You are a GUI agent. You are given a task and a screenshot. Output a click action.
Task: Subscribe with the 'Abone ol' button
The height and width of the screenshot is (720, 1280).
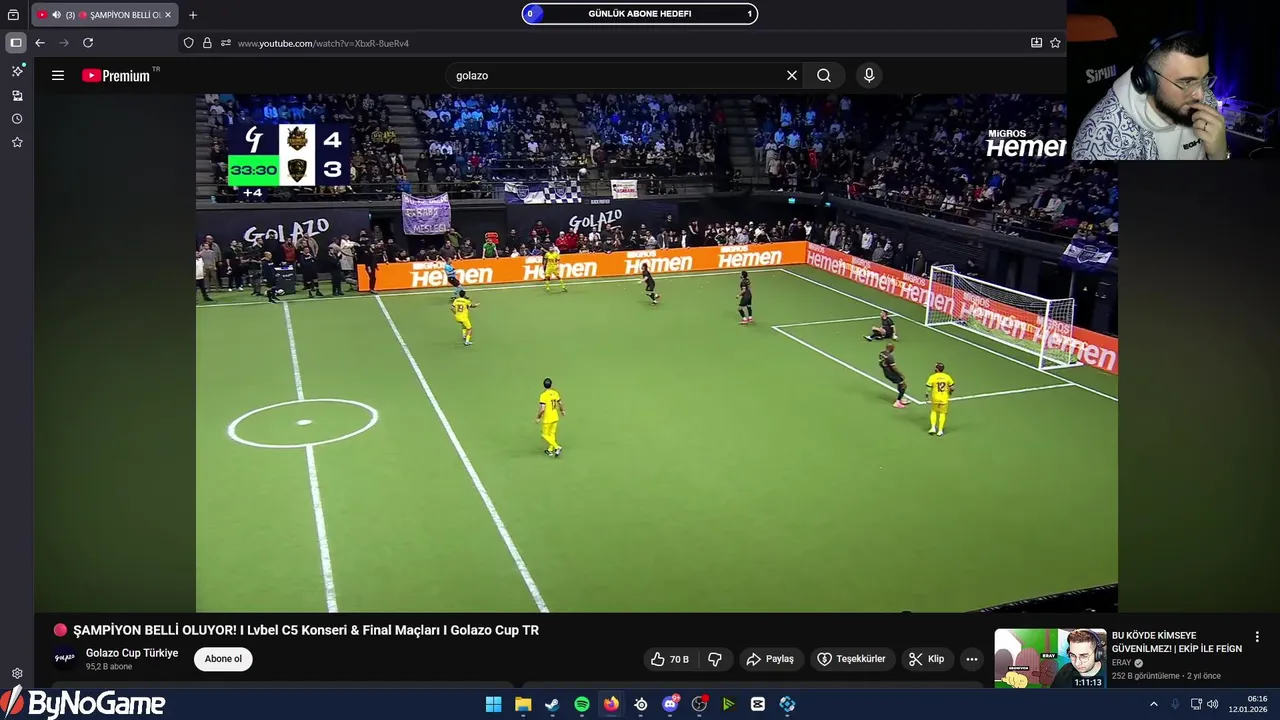click(223, 659)
